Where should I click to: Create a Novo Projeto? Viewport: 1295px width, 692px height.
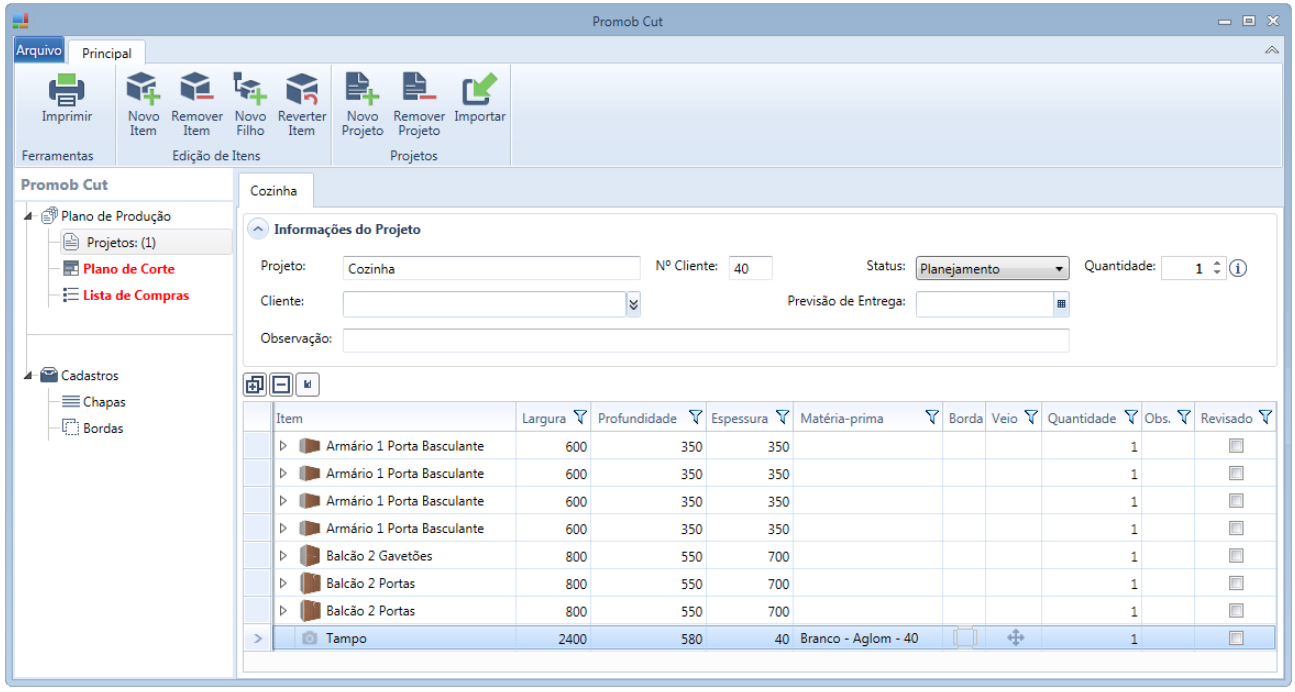pyautogui.click(x=362, y=89)
